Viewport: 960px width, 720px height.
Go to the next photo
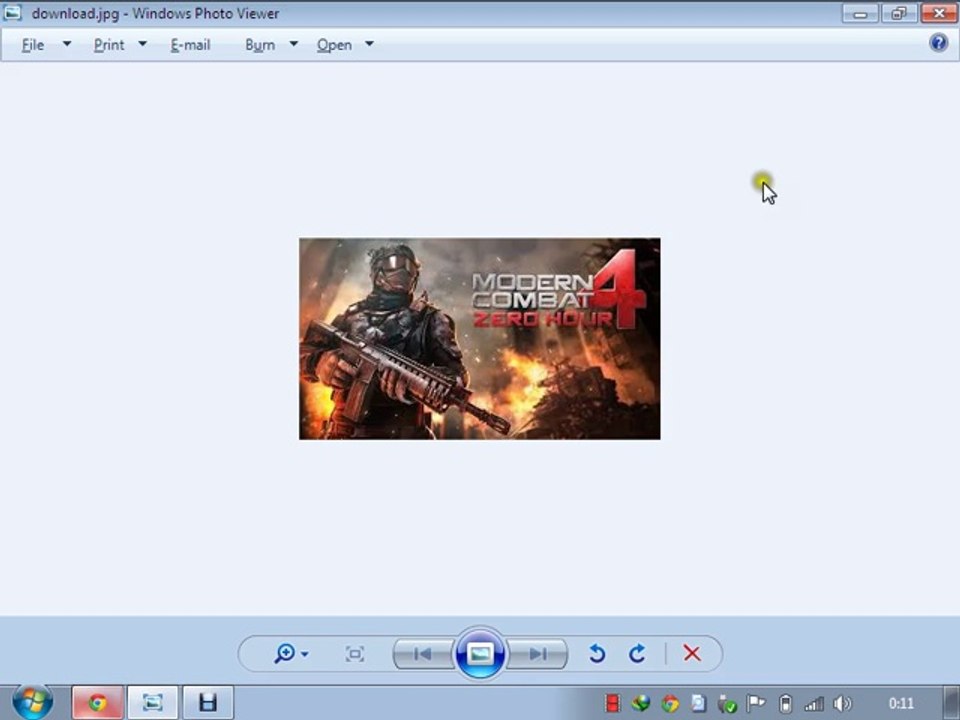[538, 654]
